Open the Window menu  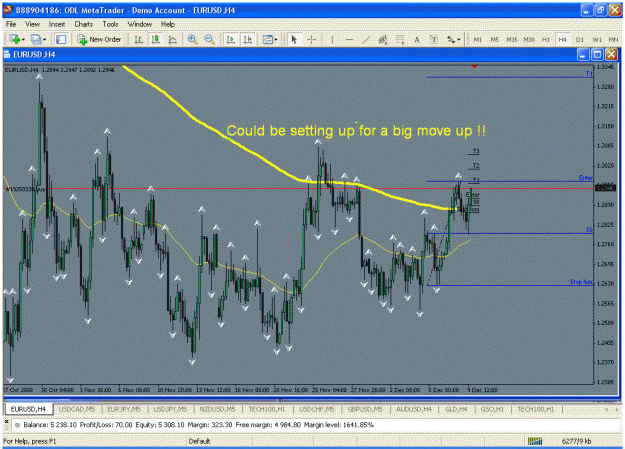pyautogui.click(x=140, y=24)
